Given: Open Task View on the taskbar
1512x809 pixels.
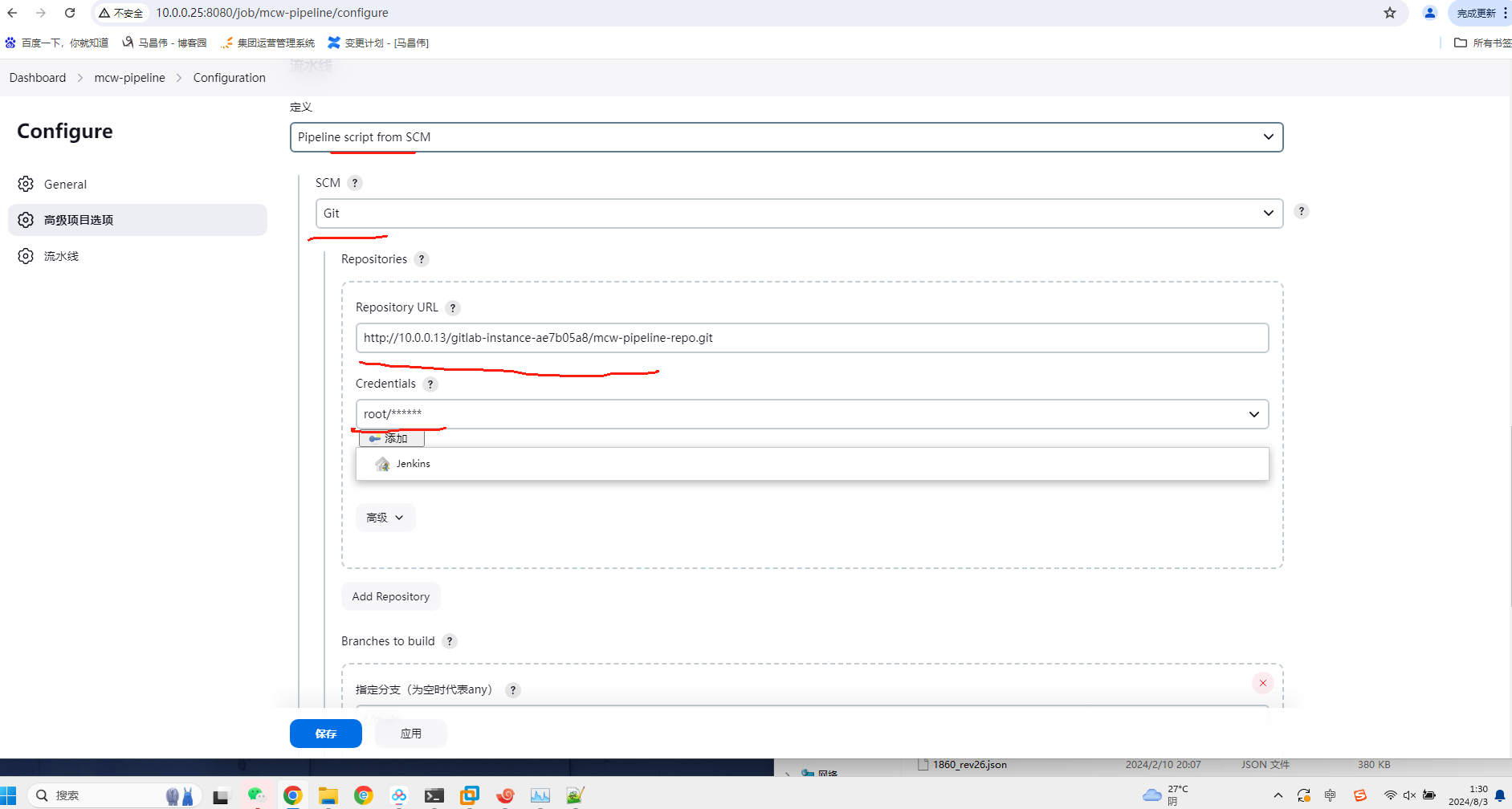Looking at the screenshot, I should pyautogui.click(x=220, y=796).
